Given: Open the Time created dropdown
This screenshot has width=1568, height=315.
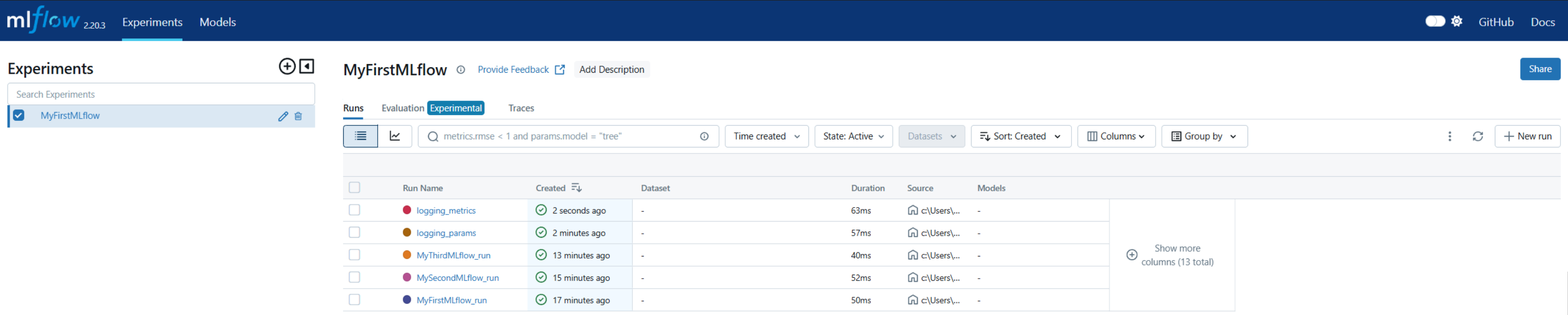Looking at the screenshot, I should click(767, 136).
